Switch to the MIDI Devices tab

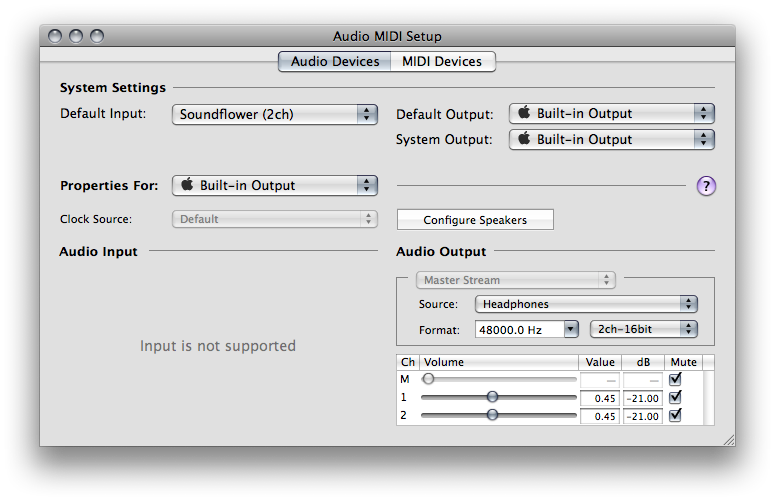pyautogui.click(x=442, y=61)
